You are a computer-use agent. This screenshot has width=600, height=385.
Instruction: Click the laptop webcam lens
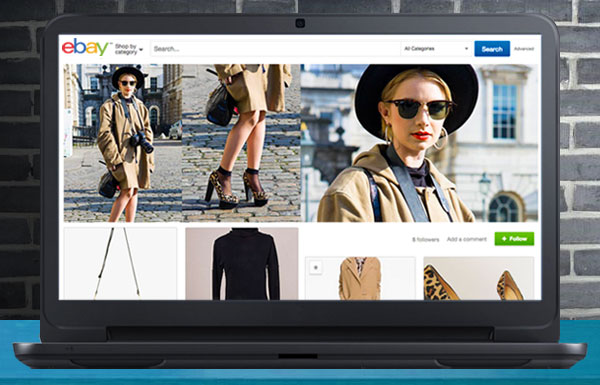[x=300, y=23]
